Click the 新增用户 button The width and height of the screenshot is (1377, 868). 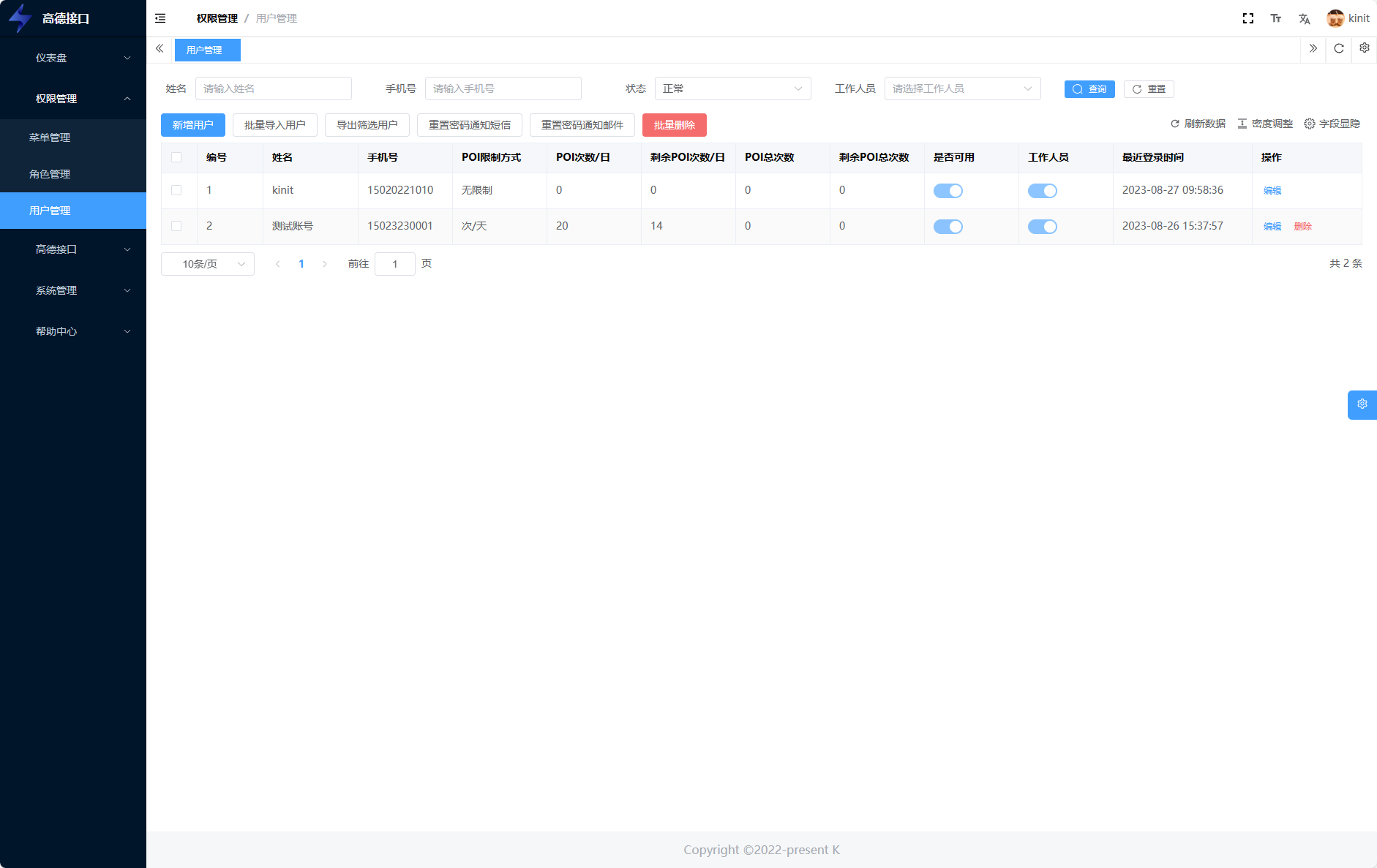click(193, 125)
